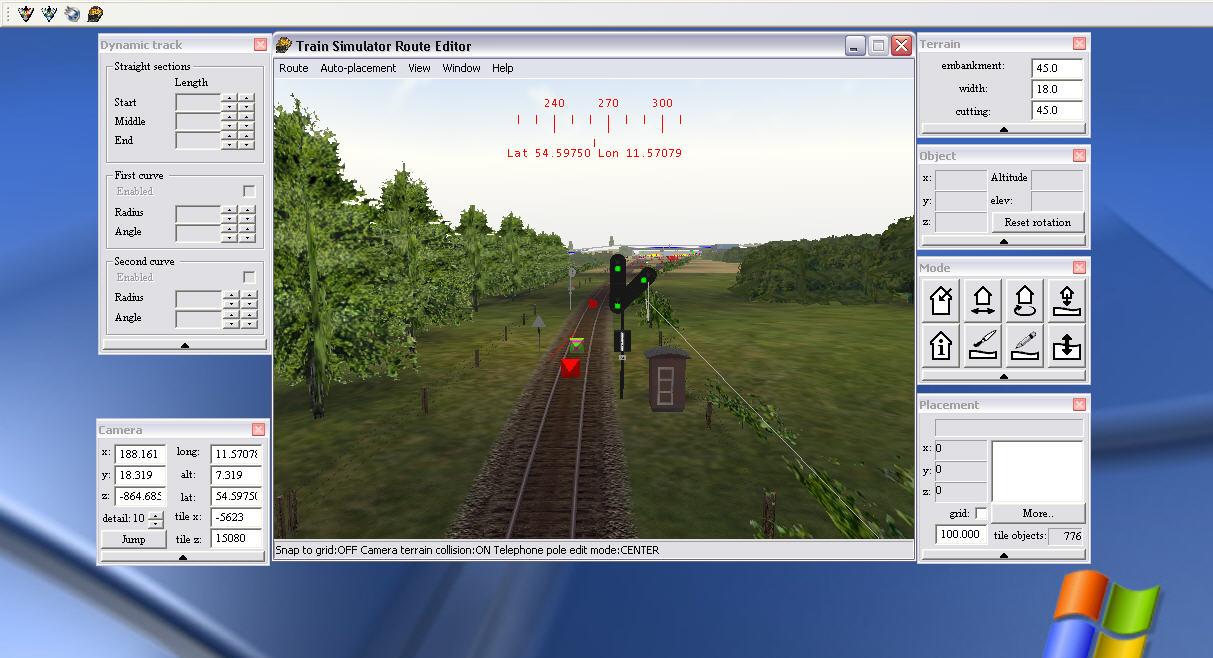Click the compass heading 270 label
Screen dimensions: 1213x658
pos(608,103)
